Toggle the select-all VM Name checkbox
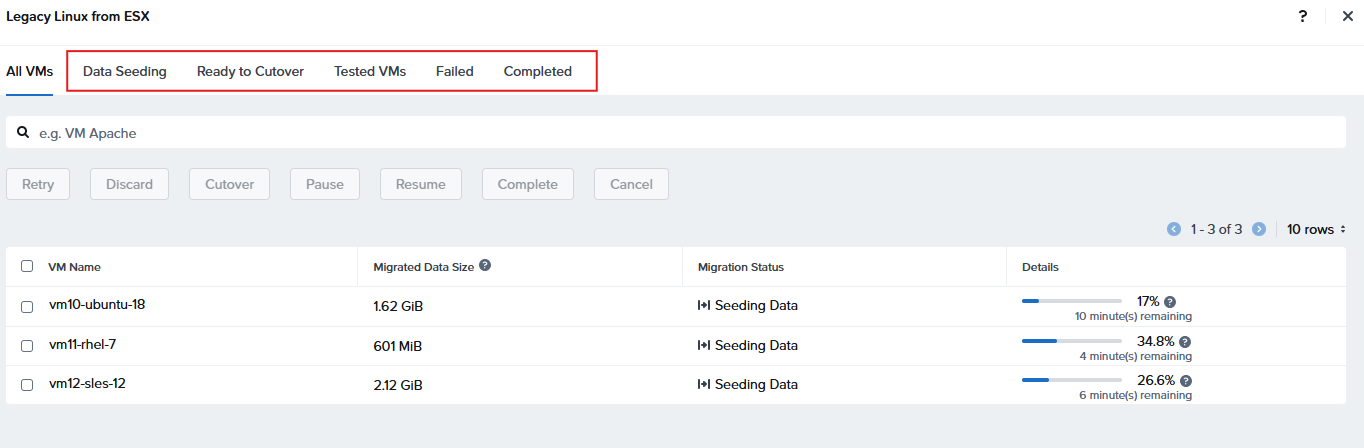The height and width of the screenshot is (448, 1364). pyautogui.click(x=27, y=266)
